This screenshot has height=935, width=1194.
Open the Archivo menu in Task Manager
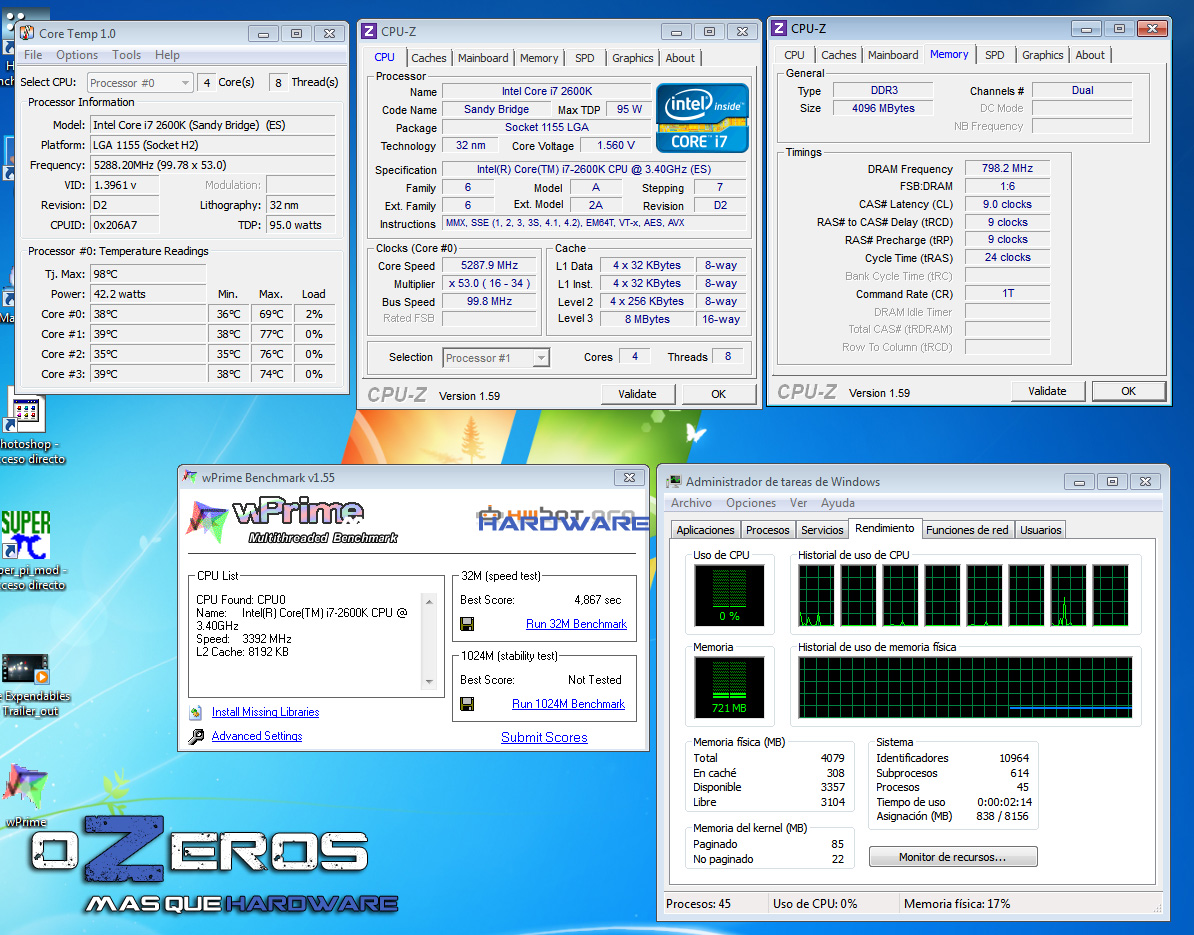(691, 503)
